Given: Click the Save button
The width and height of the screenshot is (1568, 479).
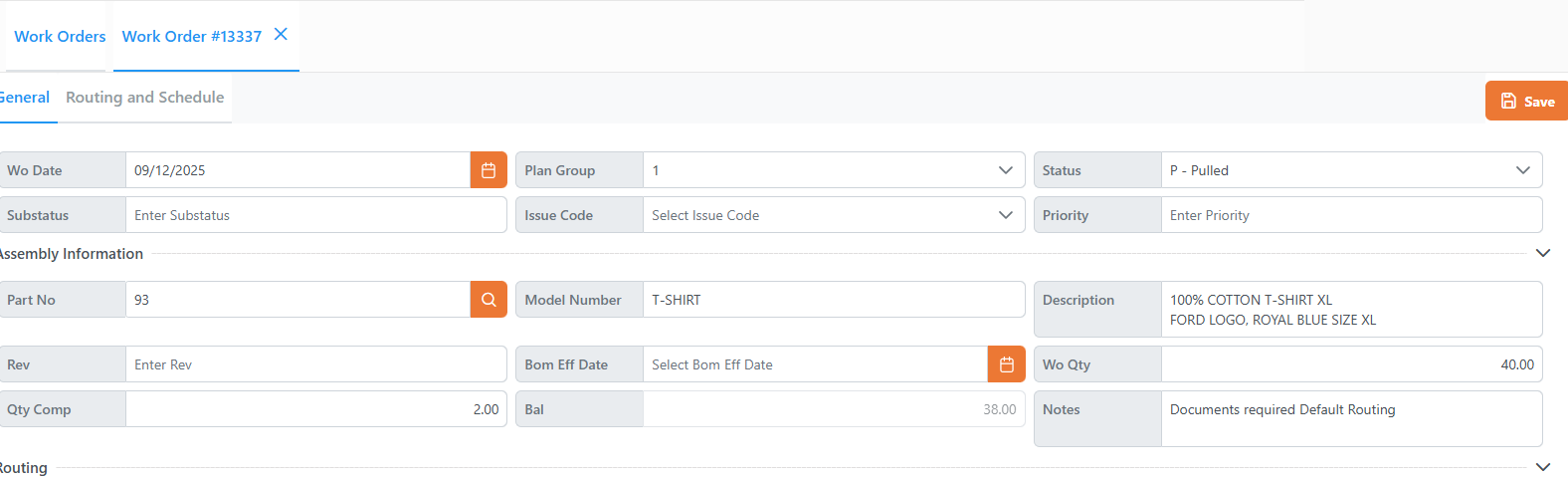Looking at the screenshot, I should point(1526,102).
